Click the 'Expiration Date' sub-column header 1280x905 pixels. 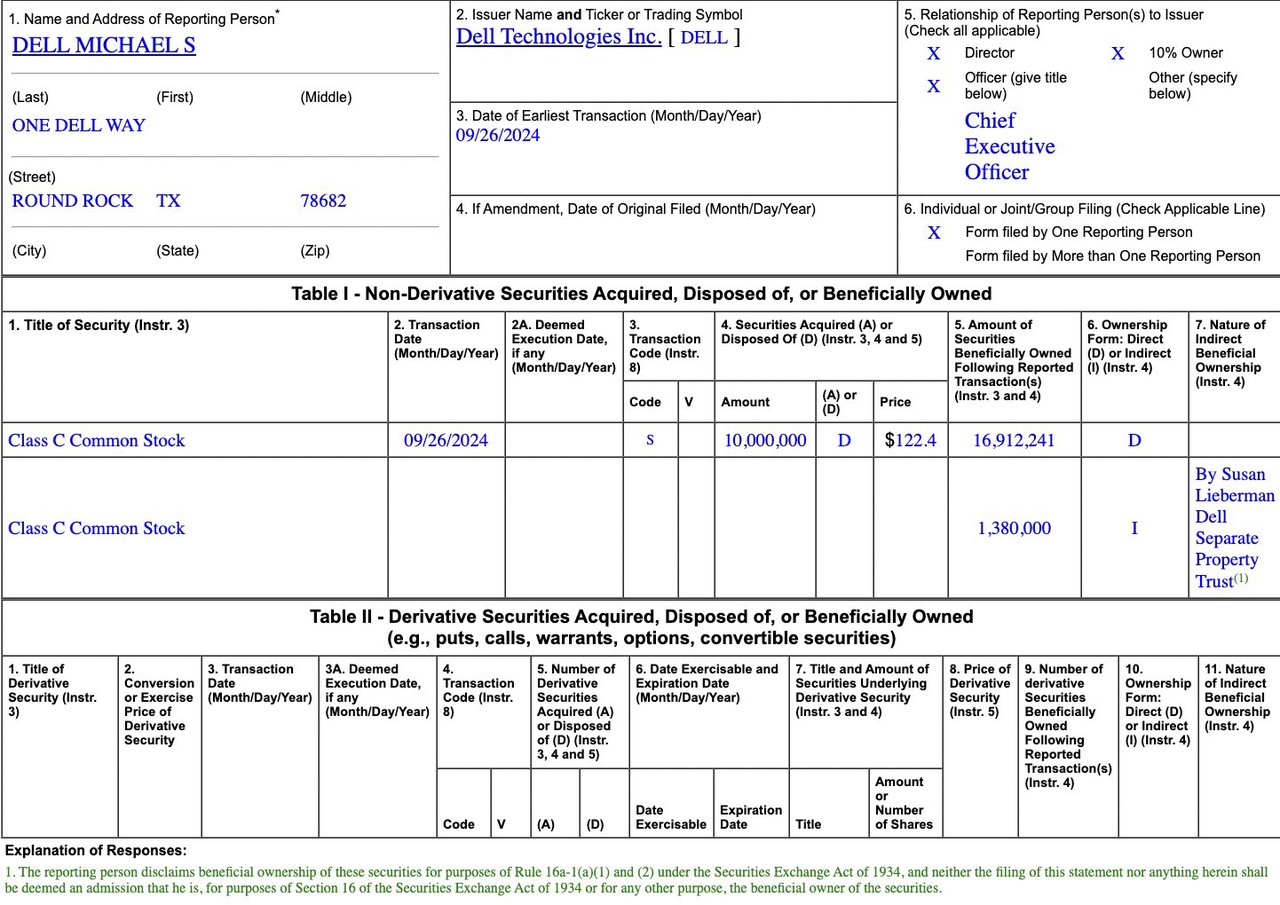coord(751,818)
